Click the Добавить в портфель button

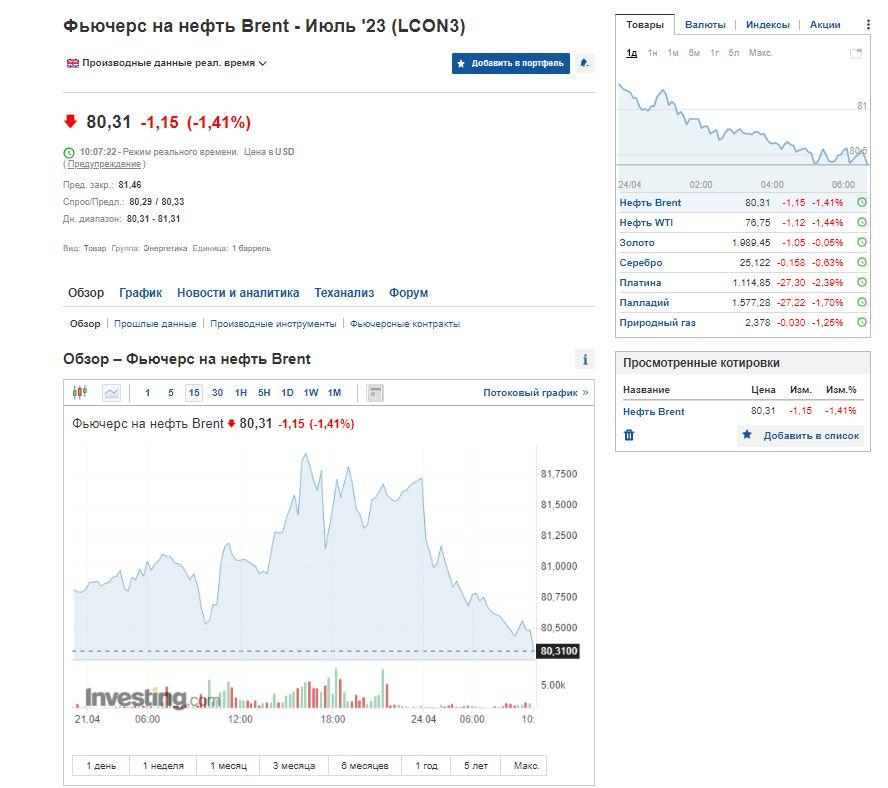tap(511, 63)
